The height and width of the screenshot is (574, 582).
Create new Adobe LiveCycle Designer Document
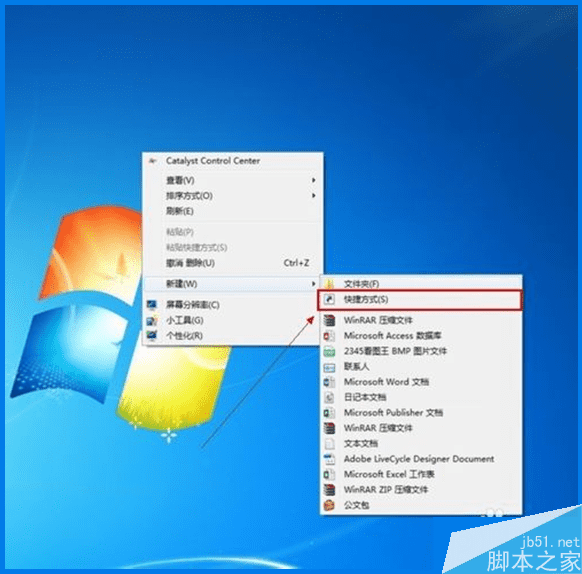(x=421, y=459)
